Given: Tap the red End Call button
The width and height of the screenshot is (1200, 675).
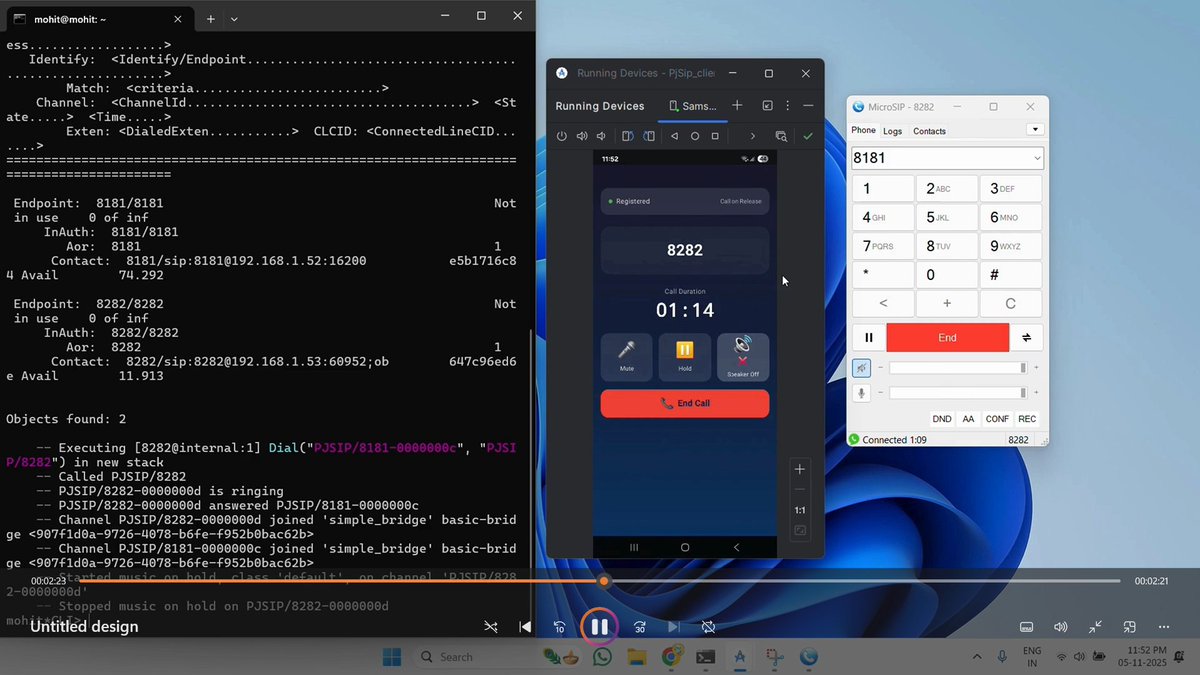Looking at the screenshot, I should 685,403.
